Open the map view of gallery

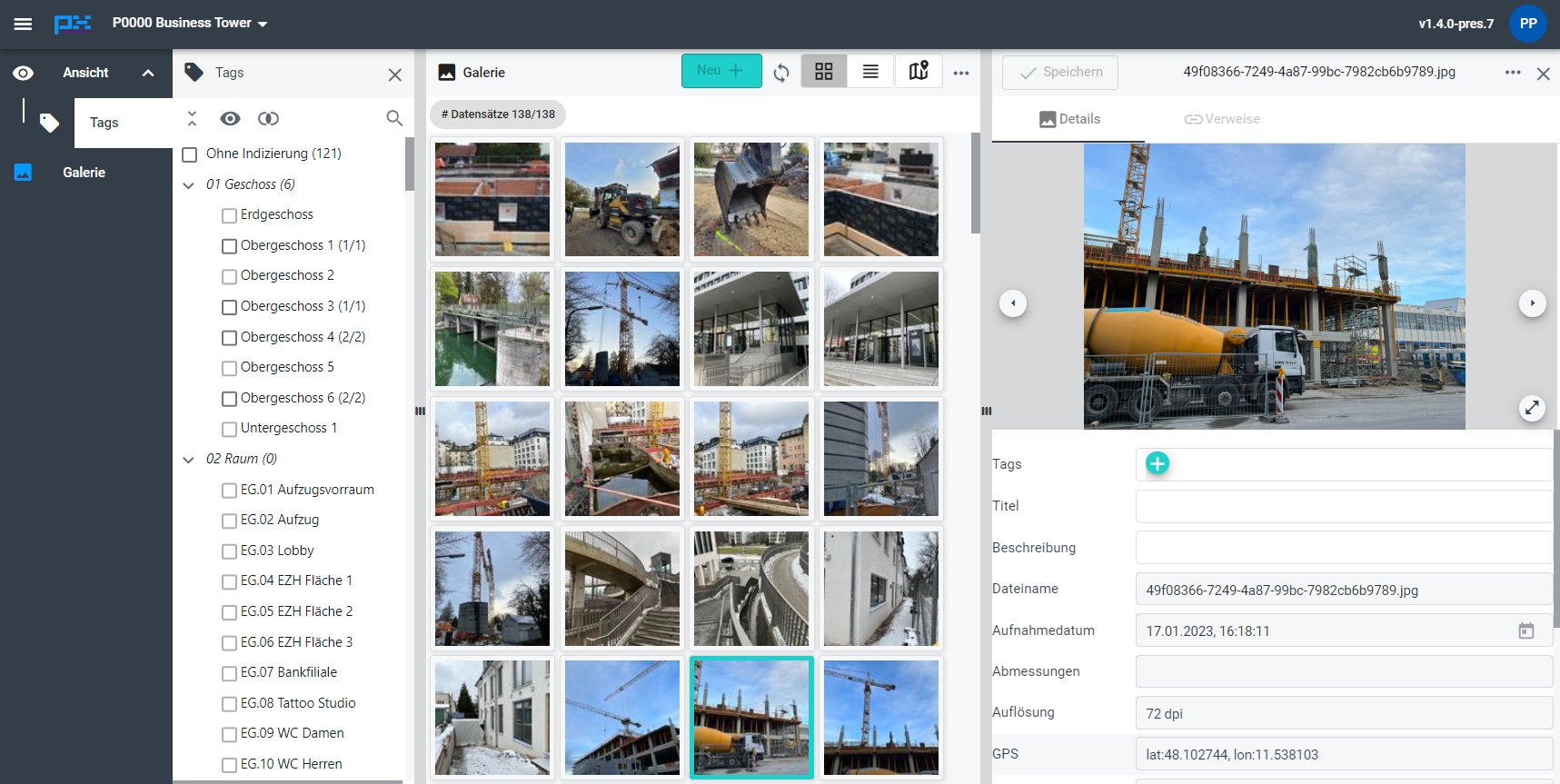(x=919, y=72)
